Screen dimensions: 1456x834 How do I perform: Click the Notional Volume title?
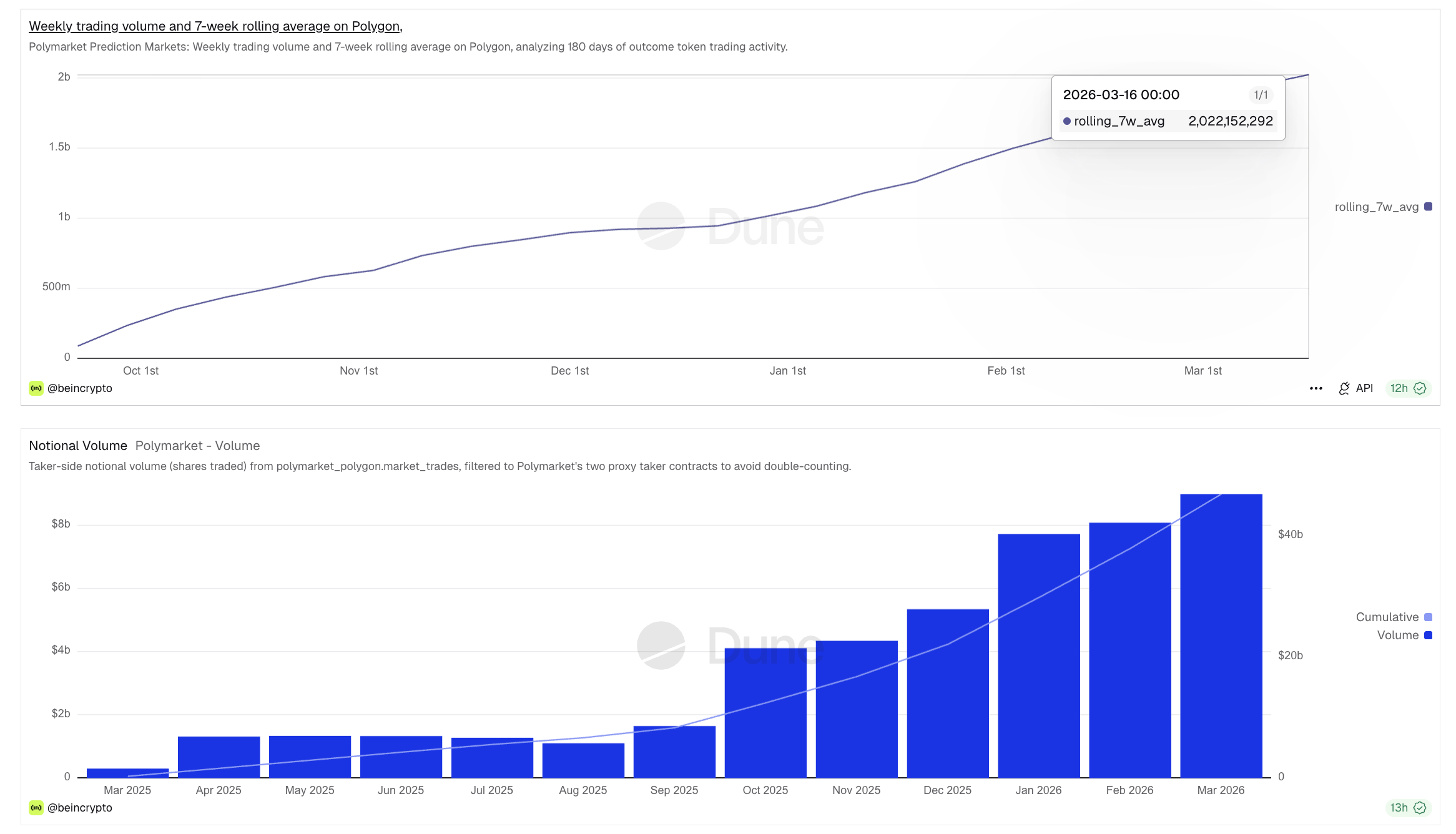click(78, 446)
